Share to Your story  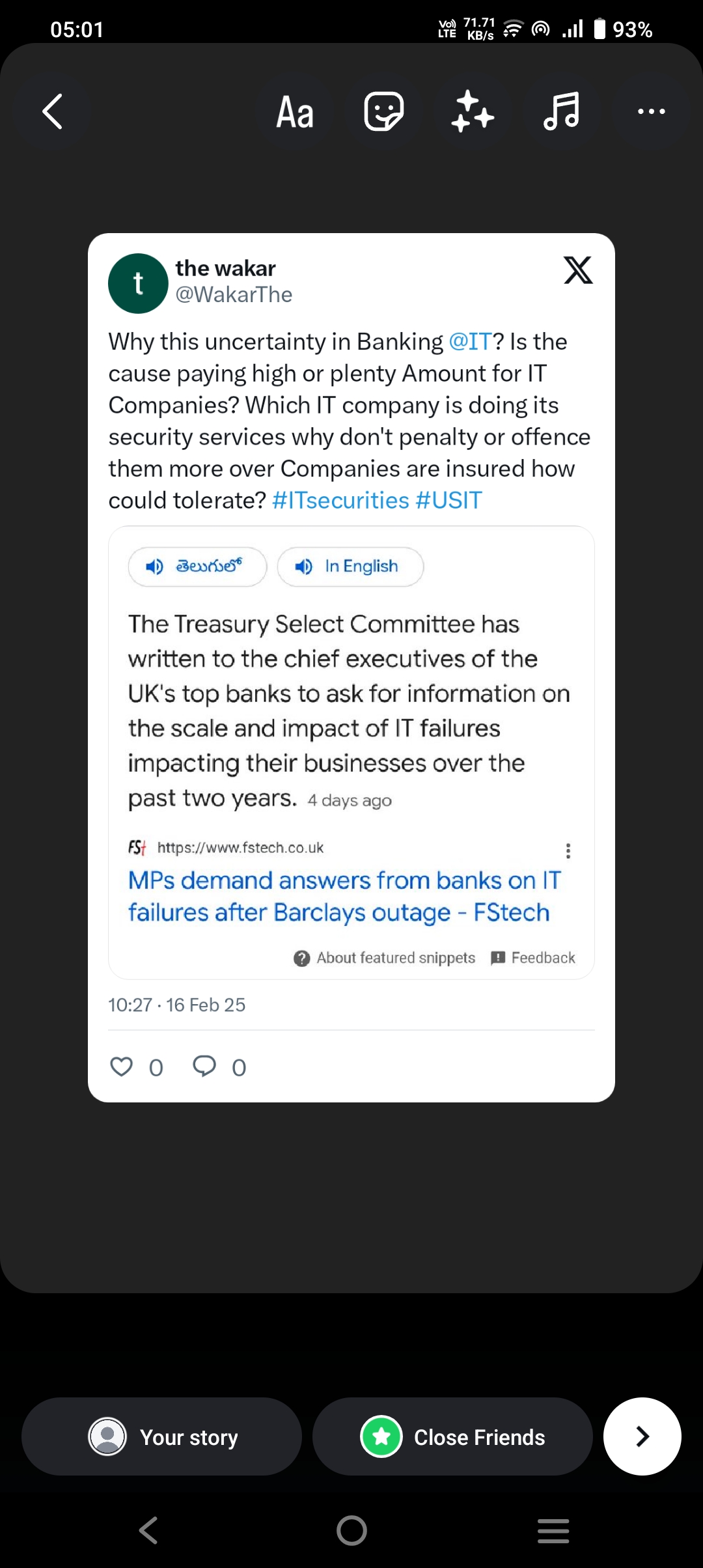click(161, 1436)
